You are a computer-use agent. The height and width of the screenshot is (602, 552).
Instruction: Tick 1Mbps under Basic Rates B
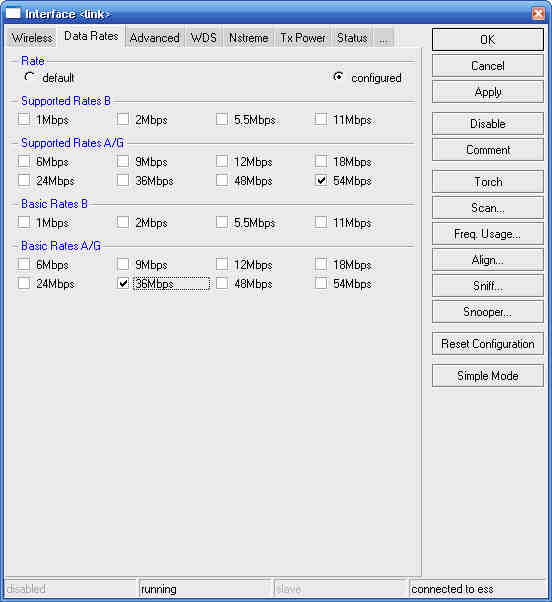24,222
